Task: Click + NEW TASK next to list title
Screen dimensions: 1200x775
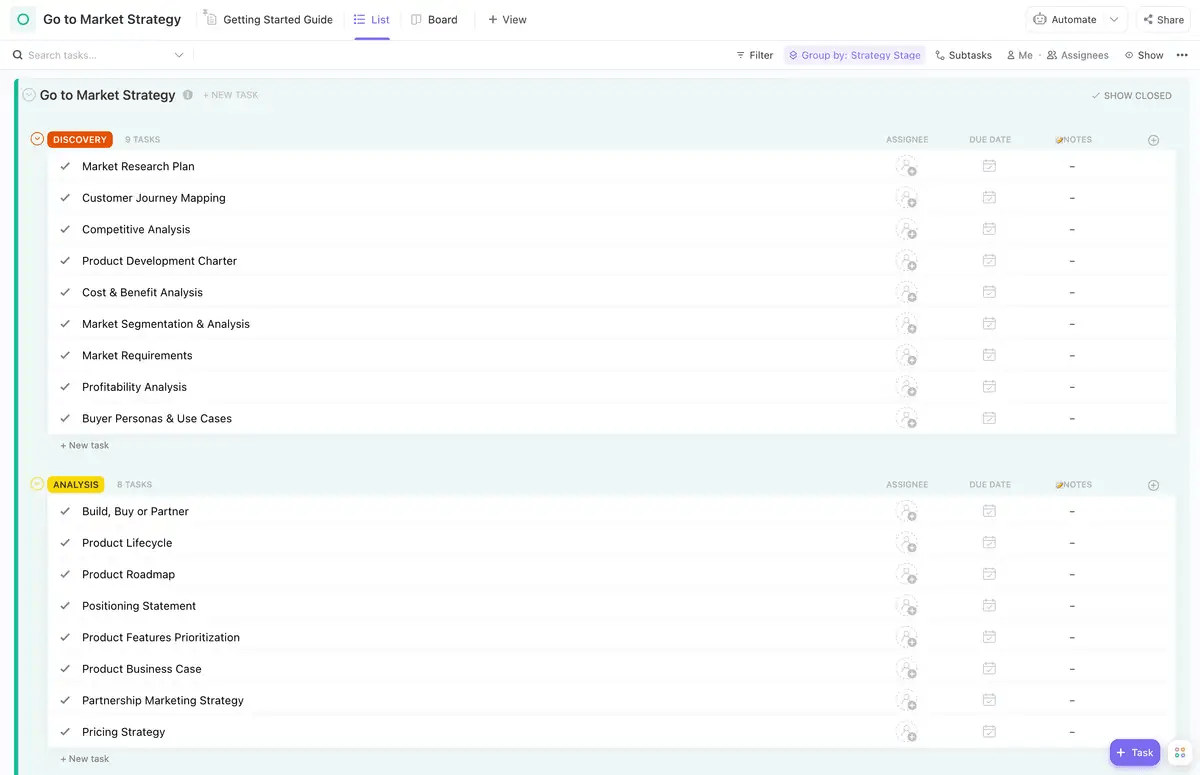Action: click(231, 95)
